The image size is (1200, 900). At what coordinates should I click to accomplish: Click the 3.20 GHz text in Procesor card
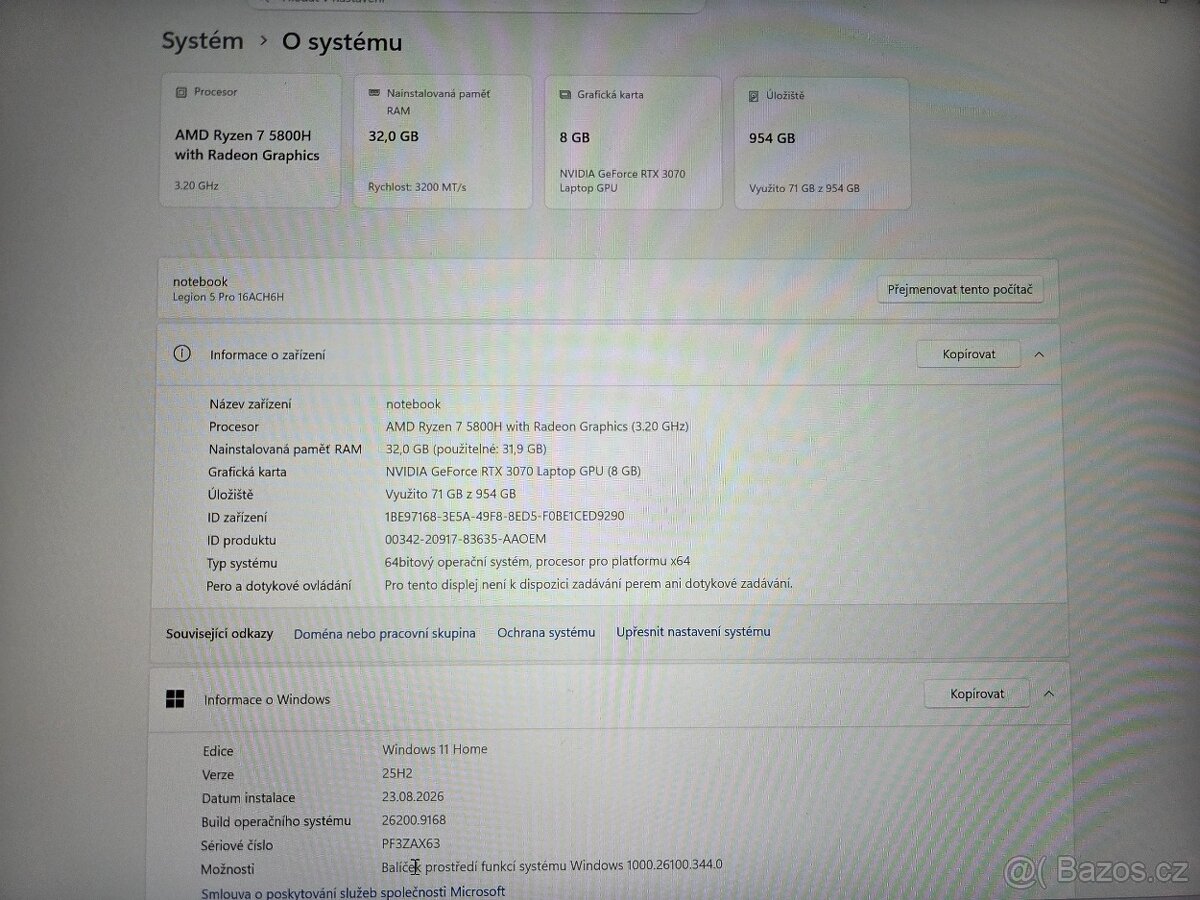pyautogui.click(x=196, y=185)
